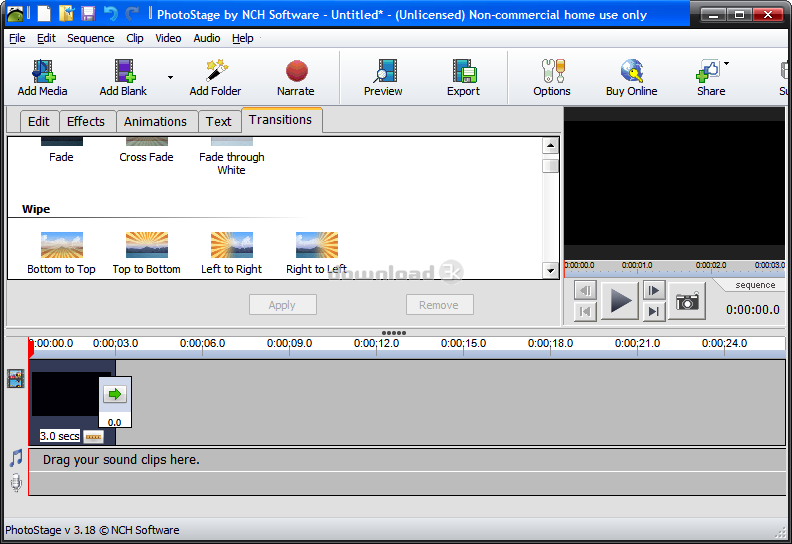
Task: Switch to the Edit tab
Action: pos(39,122)
